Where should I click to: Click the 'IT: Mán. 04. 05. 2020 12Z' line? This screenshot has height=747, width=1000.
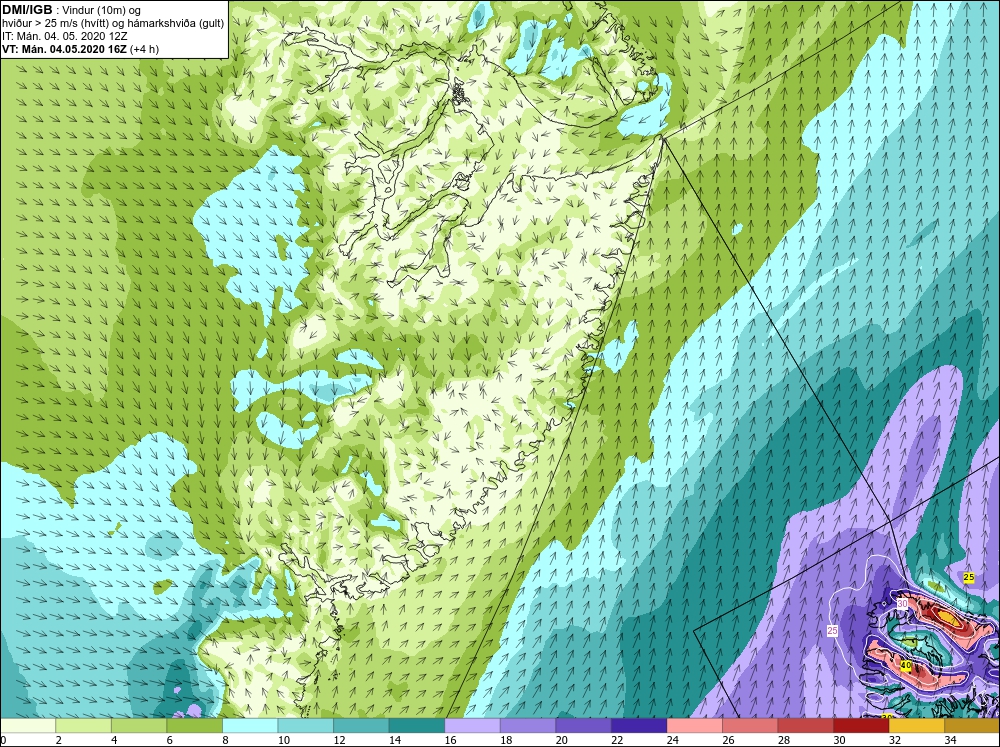[64, 36]
